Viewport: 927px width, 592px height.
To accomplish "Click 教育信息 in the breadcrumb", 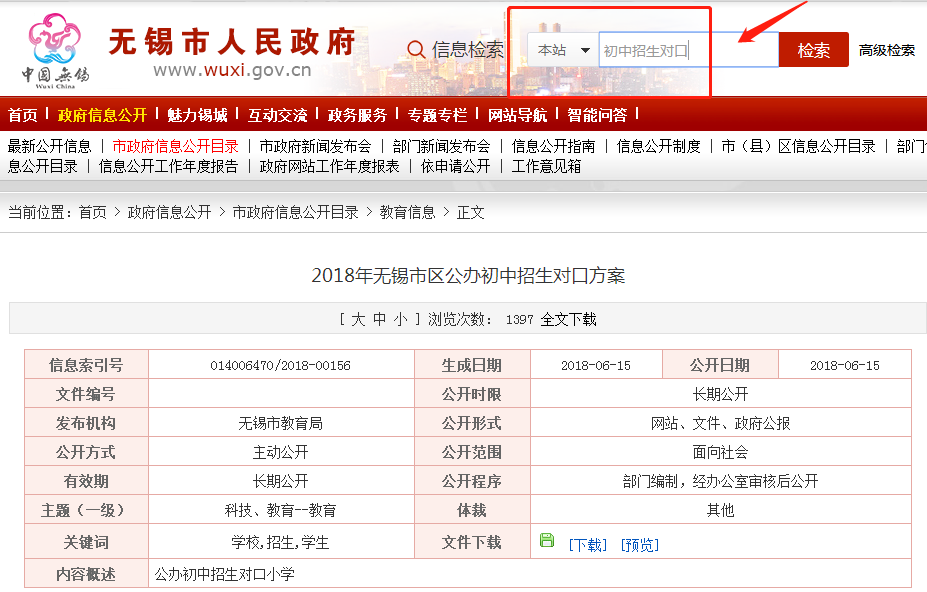I will [407, 212].
